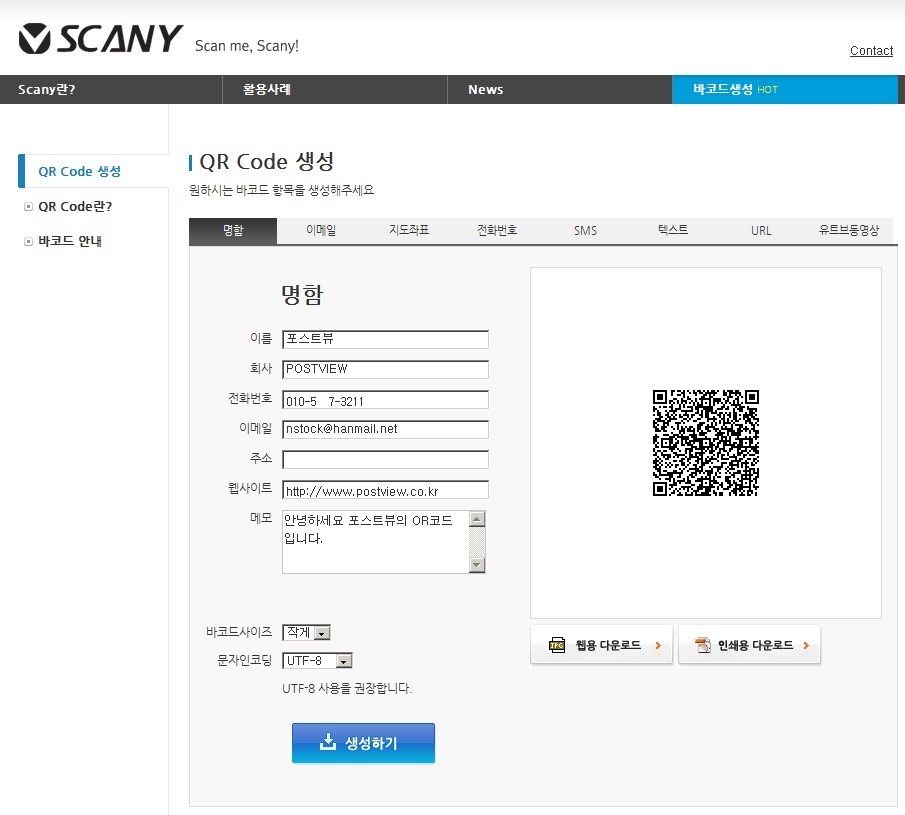
Task: Click the web download JPG icon
Action: click(557, 645)
